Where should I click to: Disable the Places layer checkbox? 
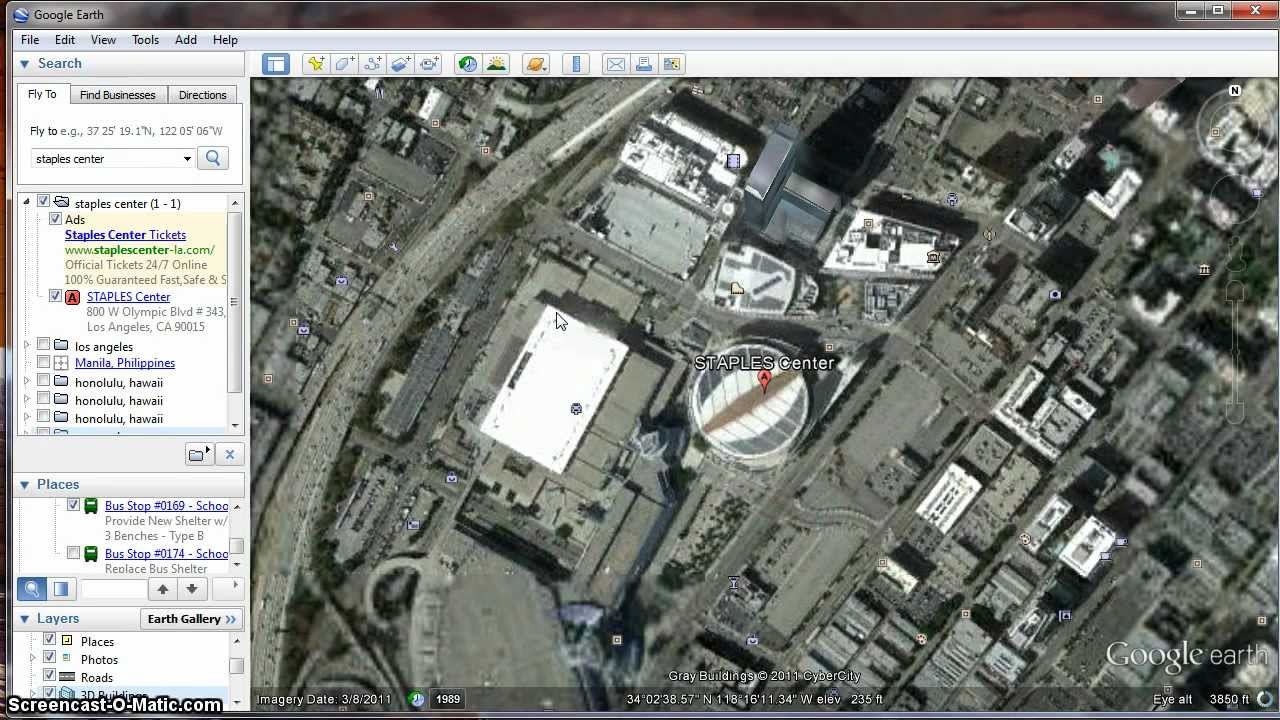pos(49,640)
